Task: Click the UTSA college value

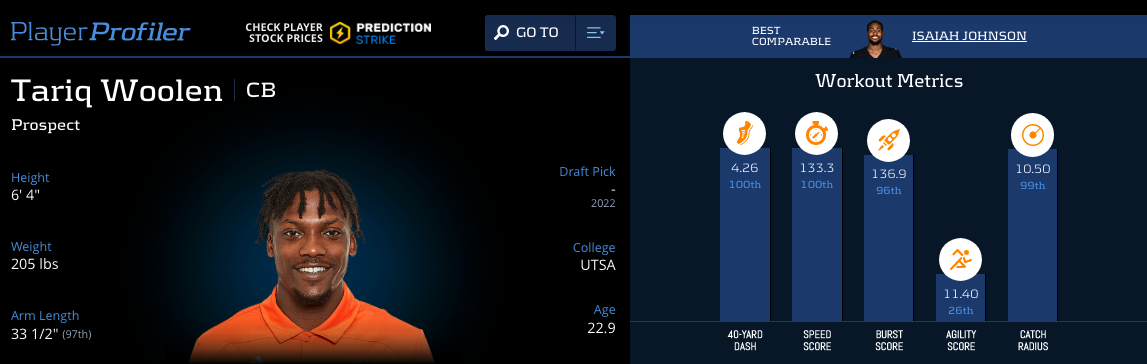Action: (598, 265)
